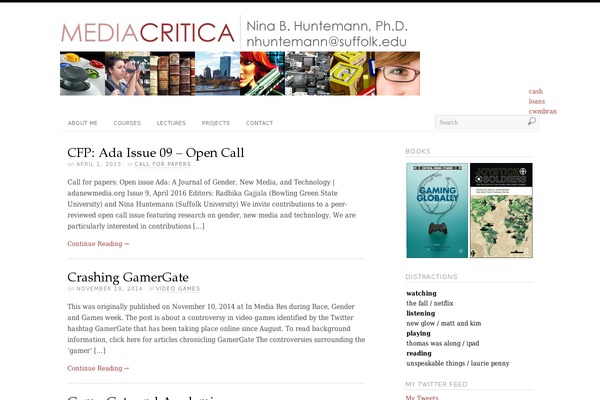Screen dimensions: 600x400
Task: Select 'unspeakable things / laurie penny' text
Action: [x=458, y=363]
